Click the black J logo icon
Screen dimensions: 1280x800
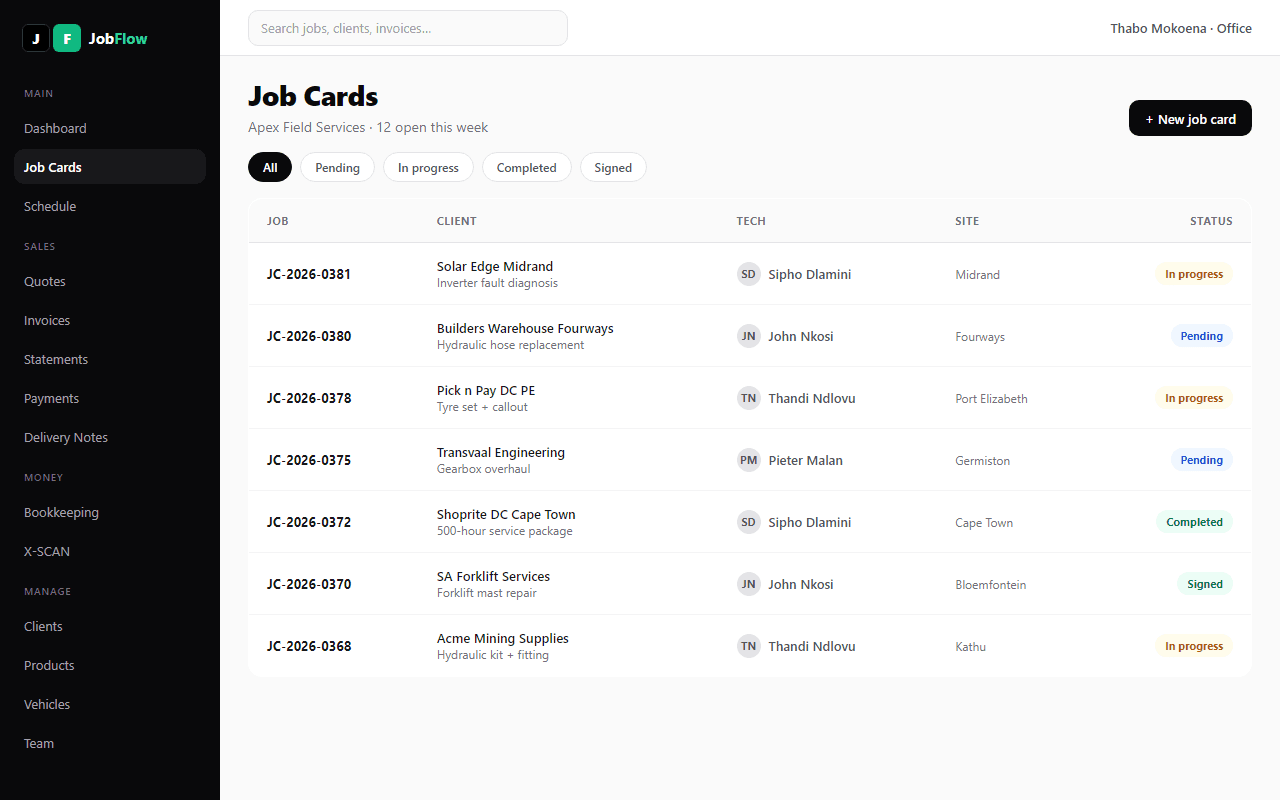(36, 38)
